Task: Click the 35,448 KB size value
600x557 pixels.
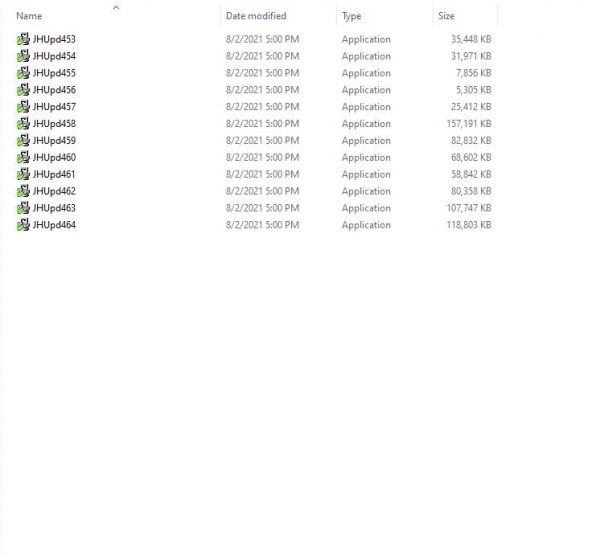Action: 471,39
